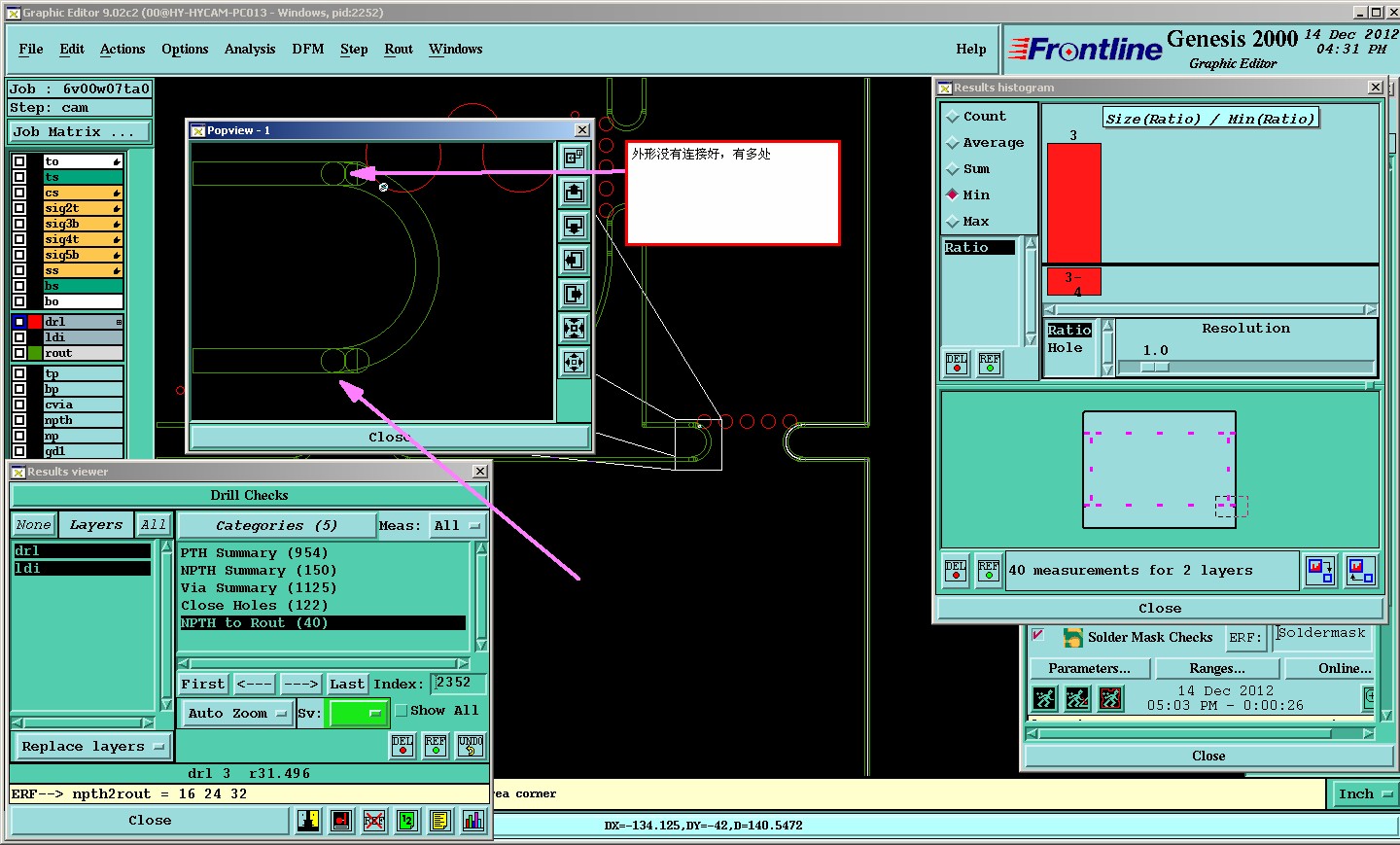Click the red histogram bar
This screenshot has height=845, width=1400.
click(1074, 203)
